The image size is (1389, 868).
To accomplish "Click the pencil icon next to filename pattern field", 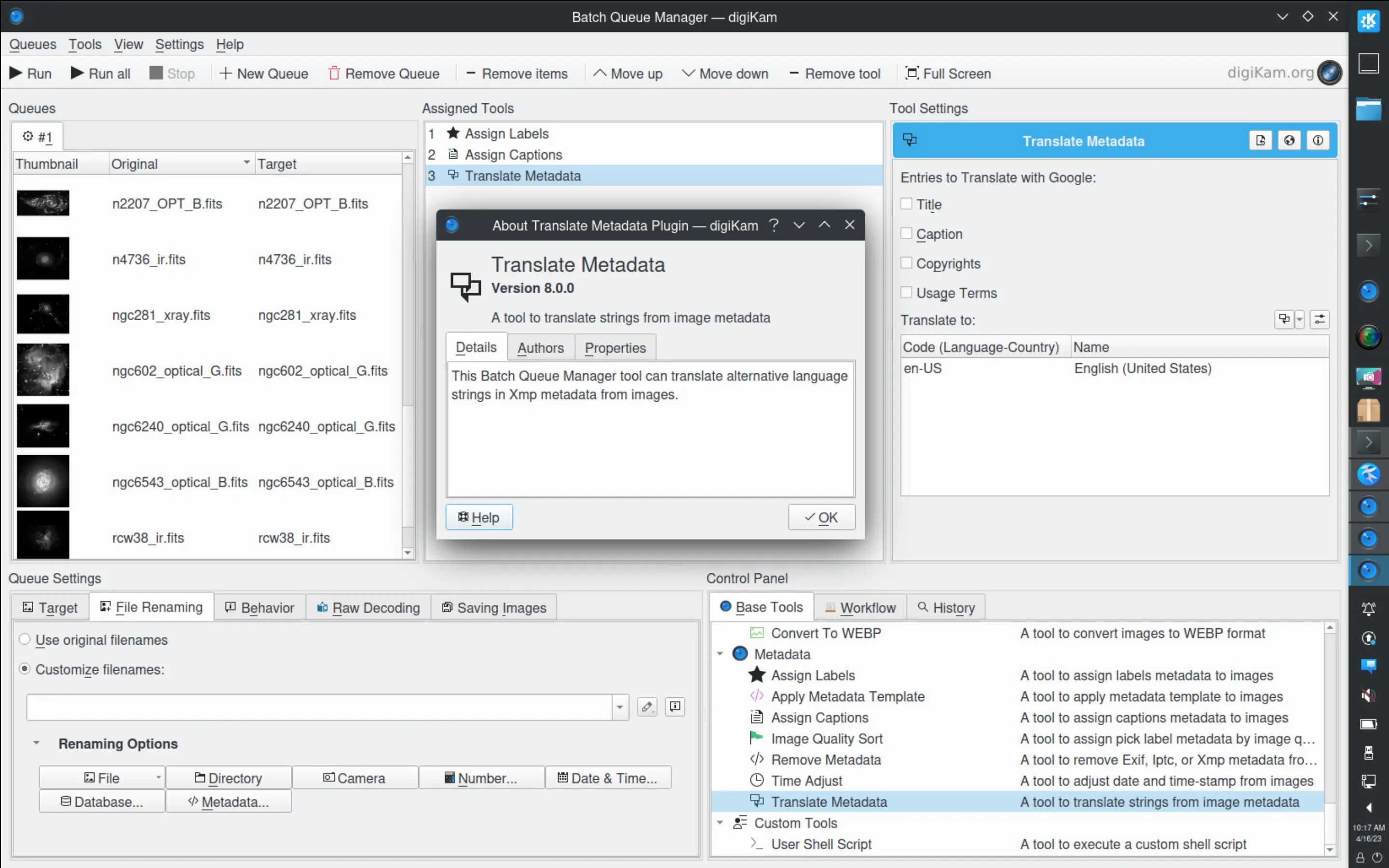I will [647, 706].
